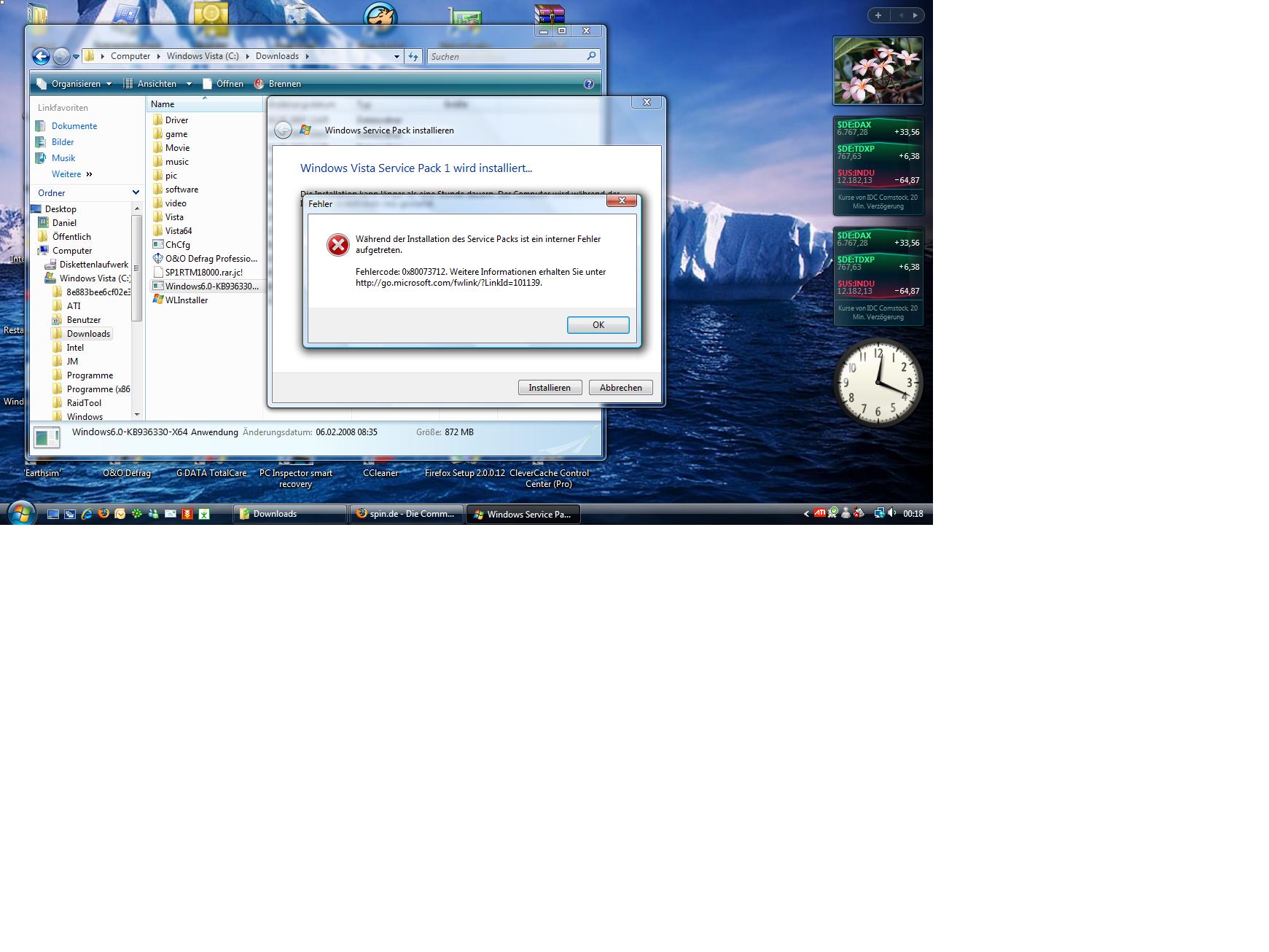
Task: Click the Ansichten toolbar button
Action: tap(149, 84)
